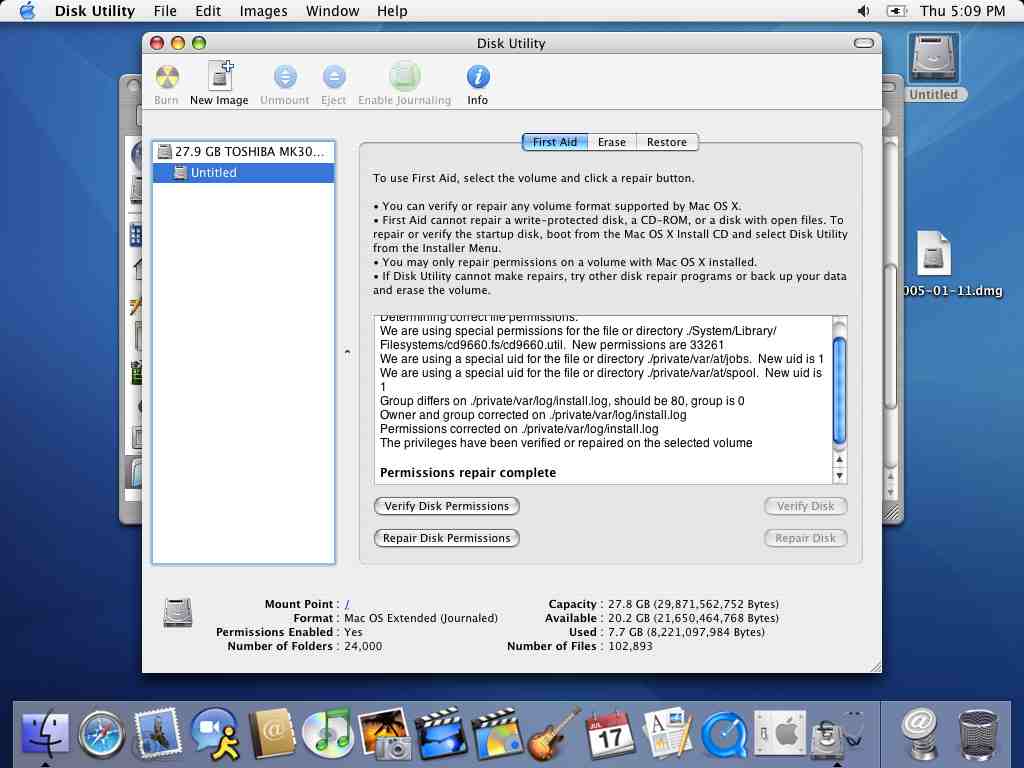
Task: Open the Apple menu
Action: point(27,11)
